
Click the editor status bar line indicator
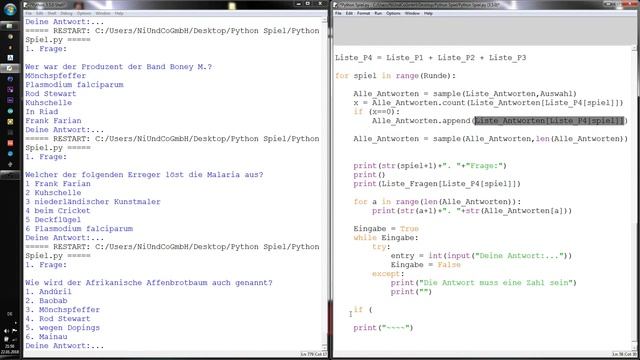coord(624,354)
